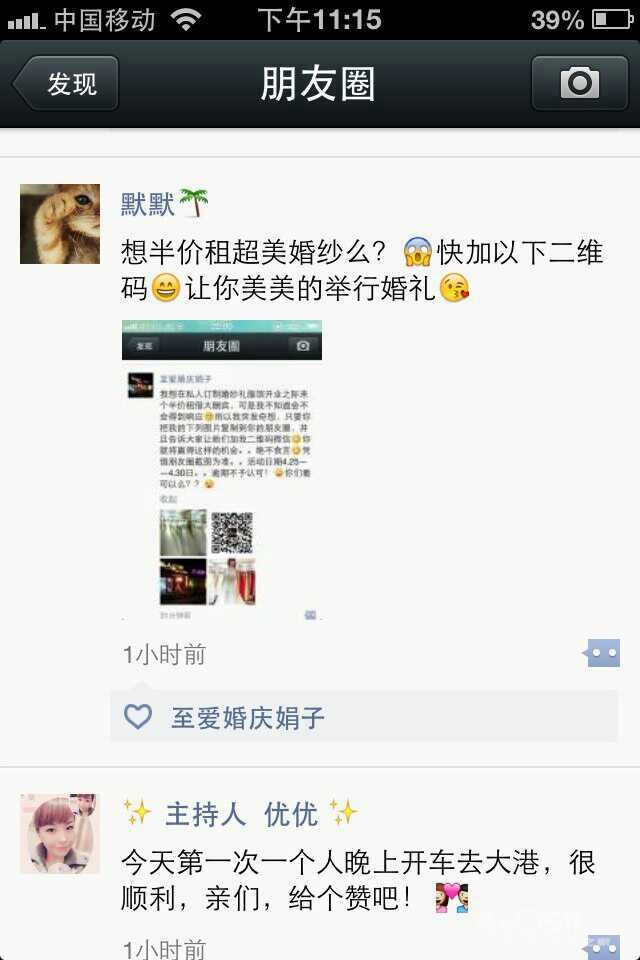Open the comment bubble on 优优's post
640x960 pixels.
601,947
